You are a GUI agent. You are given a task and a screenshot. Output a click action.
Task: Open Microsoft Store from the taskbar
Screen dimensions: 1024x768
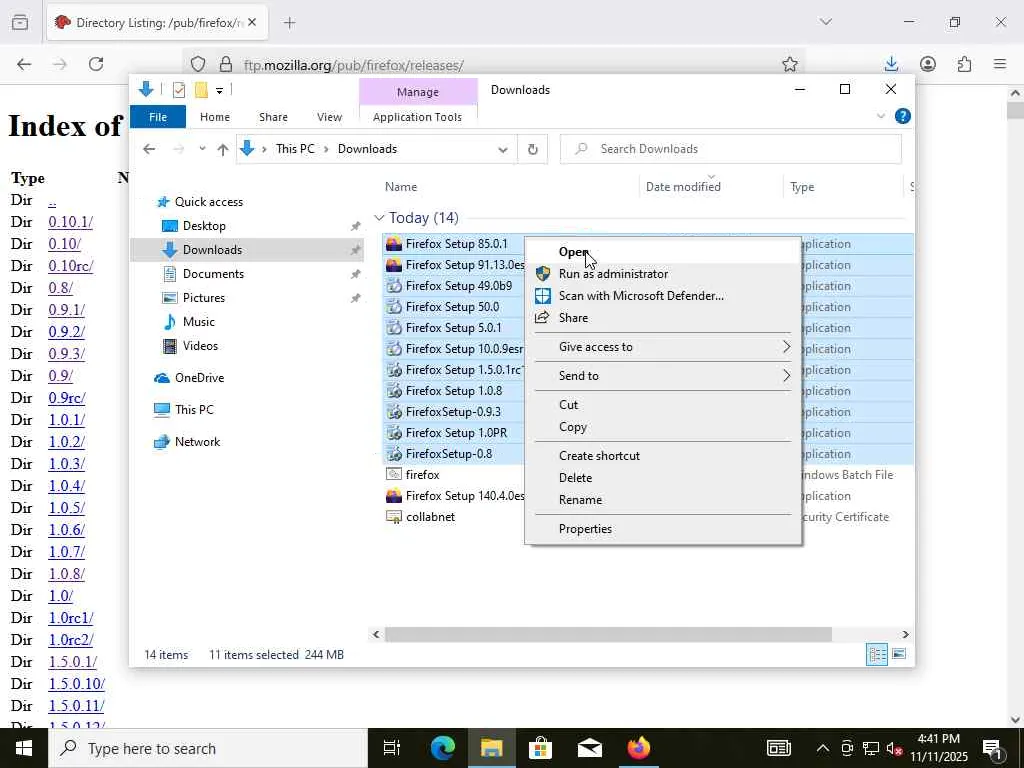click(x=541, y=748)
